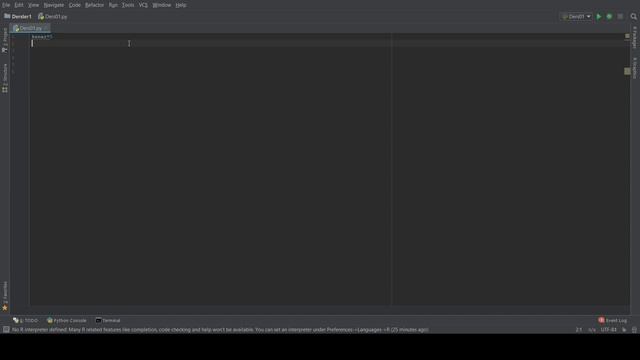Open the File menu
Image resolution: width=640 pixels, height=360 pixels.
6,5
